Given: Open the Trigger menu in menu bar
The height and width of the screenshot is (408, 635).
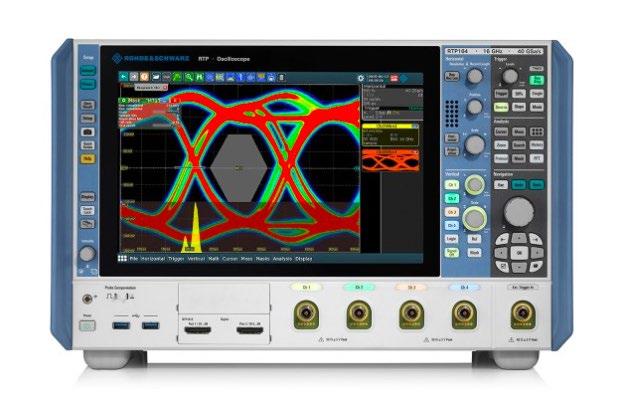Looking at the screenshot, I should 176,258.
